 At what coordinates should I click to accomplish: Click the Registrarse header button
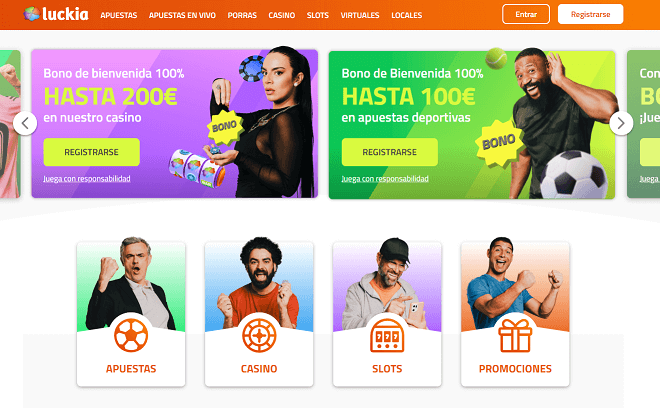coord(591,14)
